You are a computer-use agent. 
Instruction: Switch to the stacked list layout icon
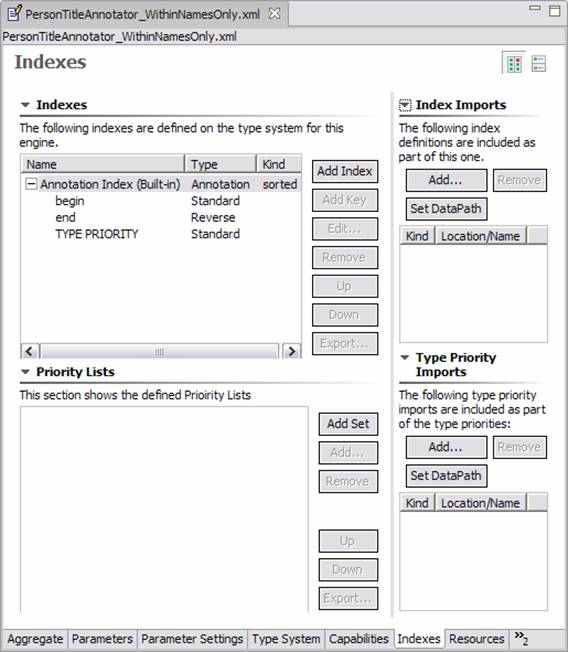[539, 64]
